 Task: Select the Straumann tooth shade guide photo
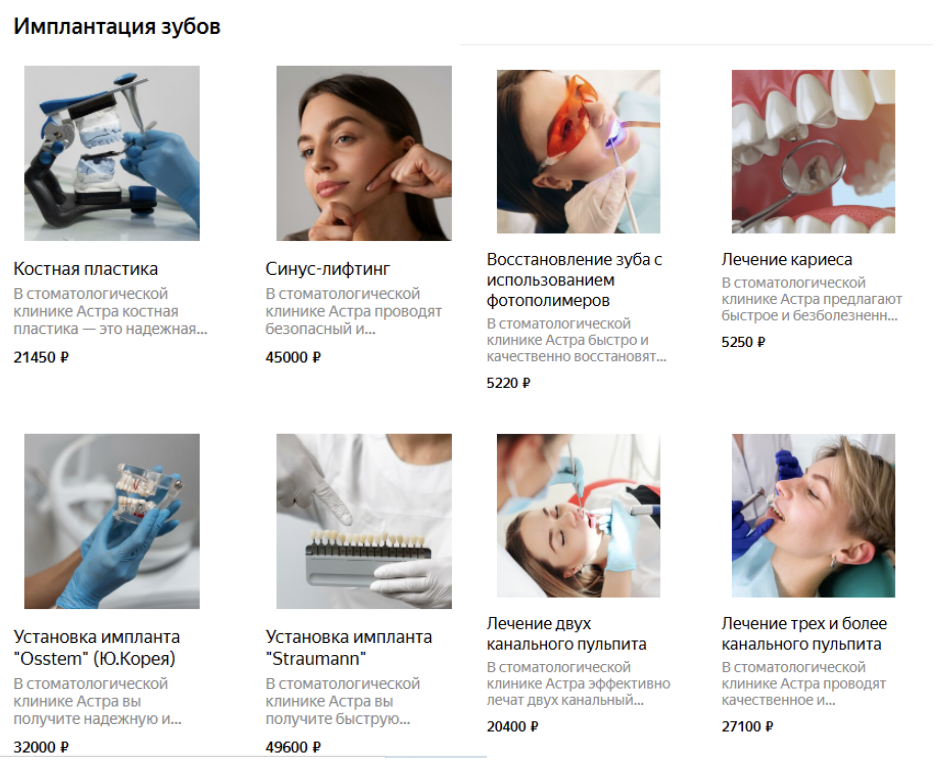[x=364, y=521]
